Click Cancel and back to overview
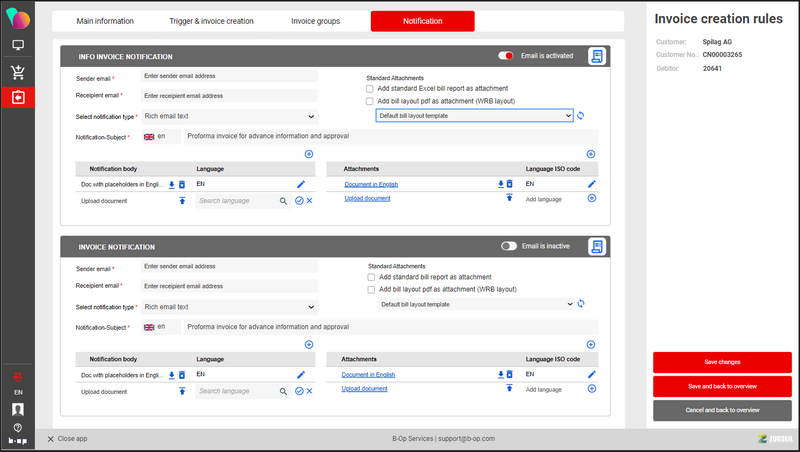Viewport: 800px width, 452px height. tap(722, 410)
